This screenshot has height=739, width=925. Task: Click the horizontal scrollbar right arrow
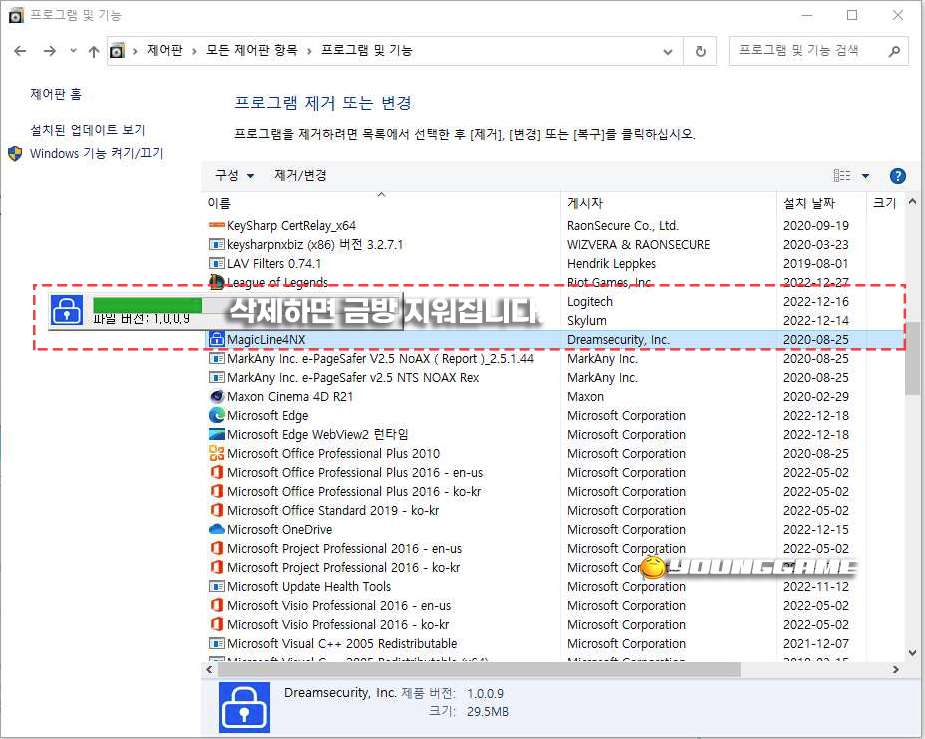(896, 669)
